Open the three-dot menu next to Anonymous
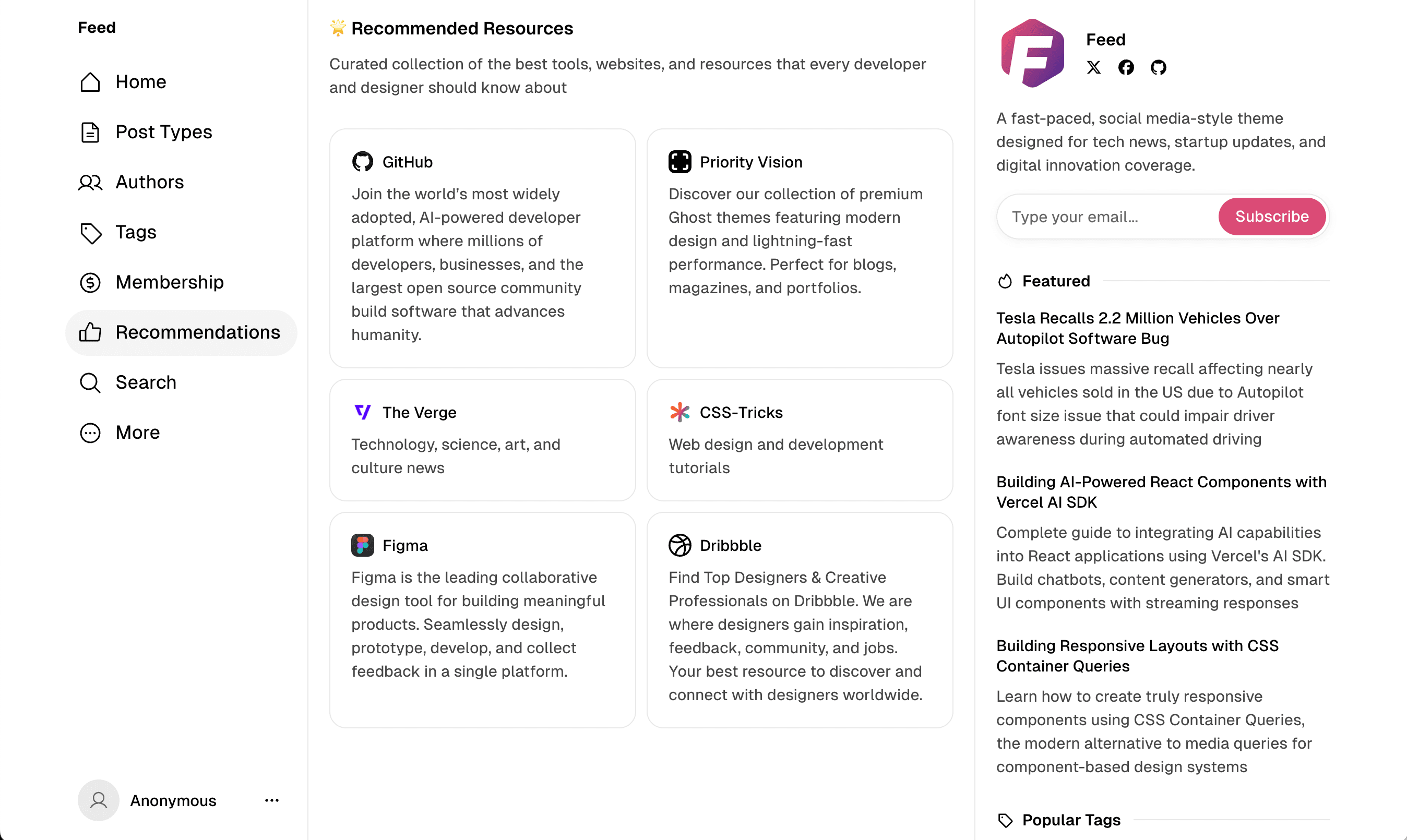Image resolution: width=1407 pixels, height=840 pixels. point(271,800)
